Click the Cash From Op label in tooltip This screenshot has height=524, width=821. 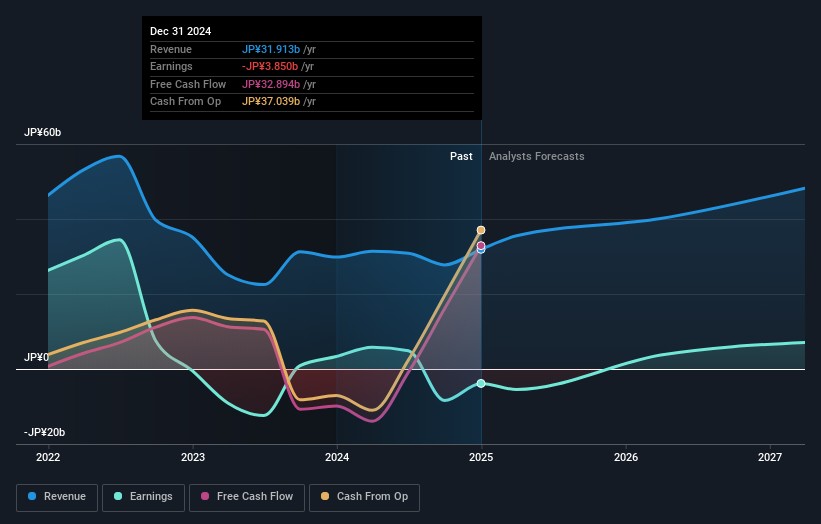185,102
